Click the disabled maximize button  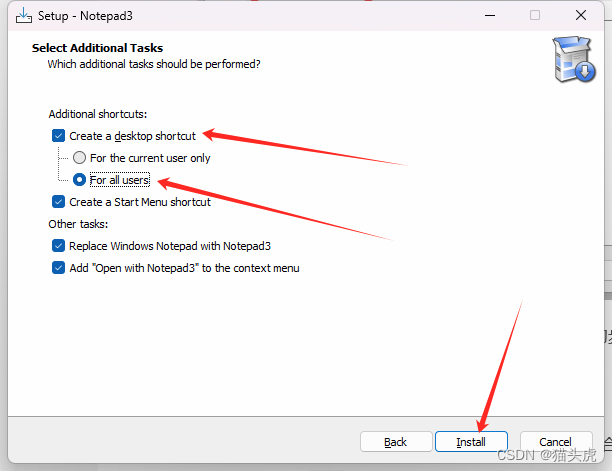tap(535, 16)
